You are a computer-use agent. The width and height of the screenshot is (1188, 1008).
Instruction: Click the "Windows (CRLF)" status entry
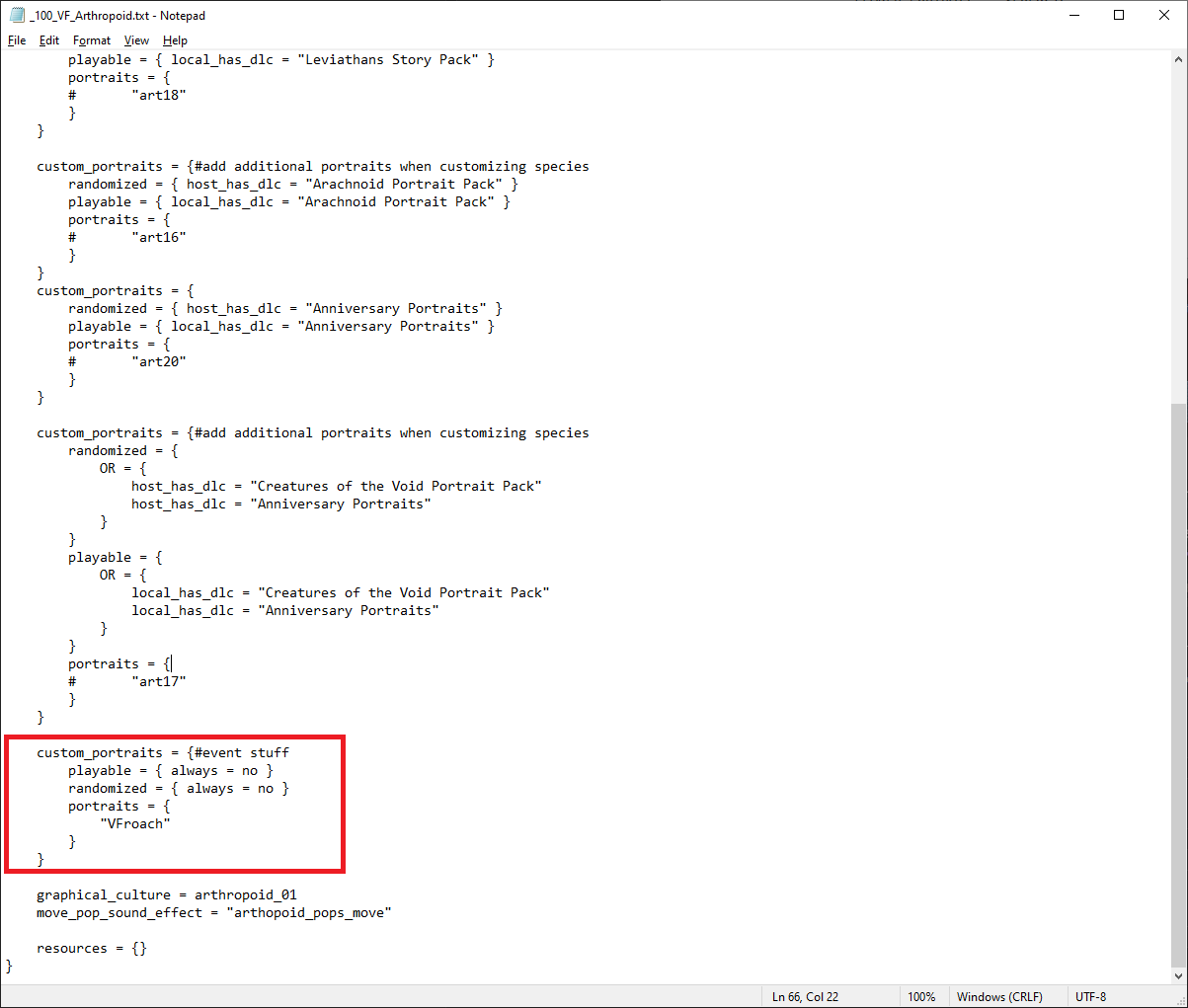click(x=999, y=997)
